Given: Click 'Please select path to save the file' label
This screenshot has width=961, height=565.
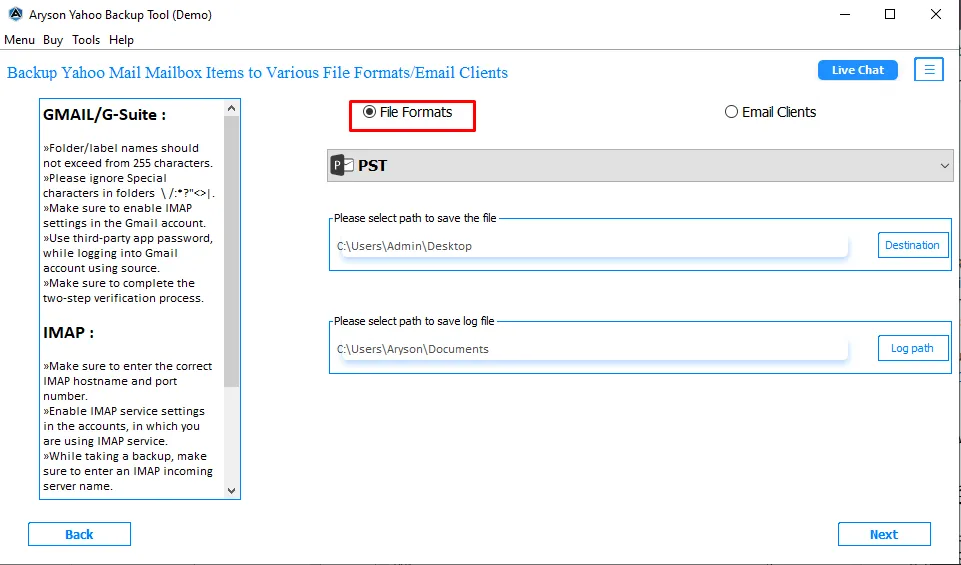Looking at the screenshot, I should pyautogui.click(x=416, y=218).
